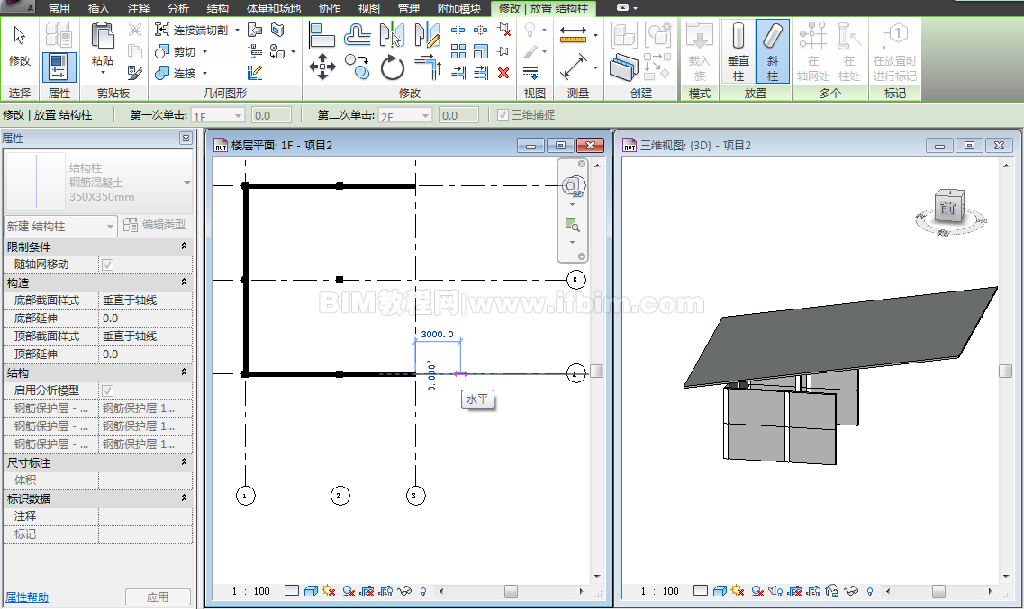
Task: Switch to the 视图 (View) ribbon tab
Action: (x=368, y=8)
